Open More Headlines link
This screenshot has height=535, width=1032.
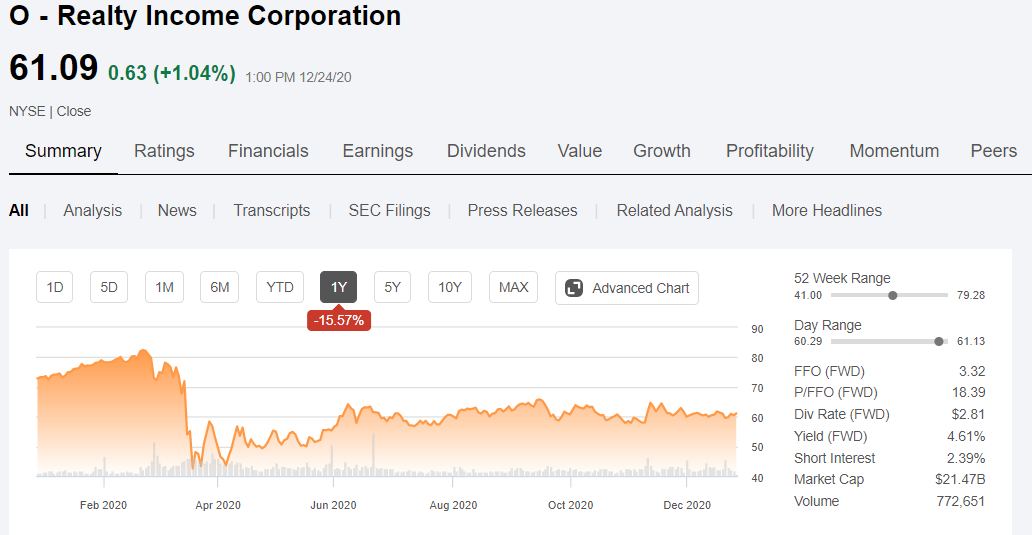pos(826,211)
